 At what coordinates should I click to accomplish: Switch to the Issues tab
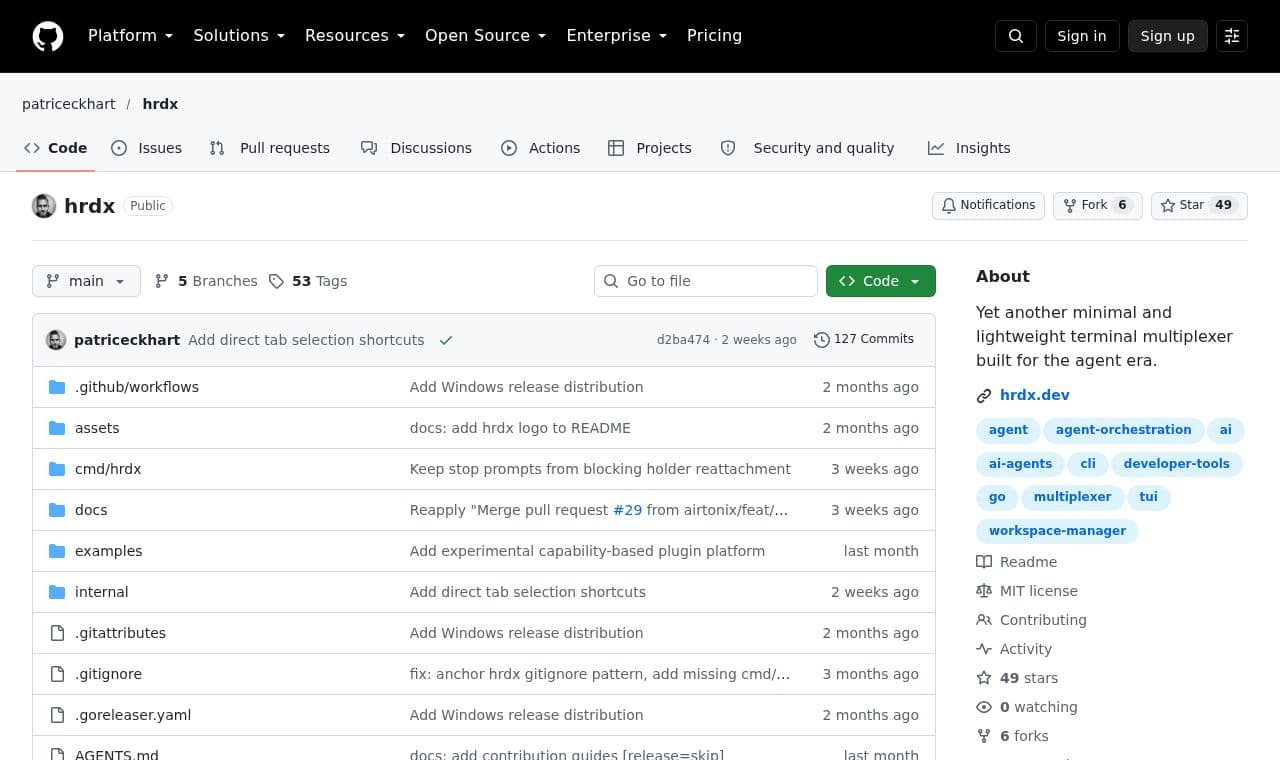click(x=146, y=148)
